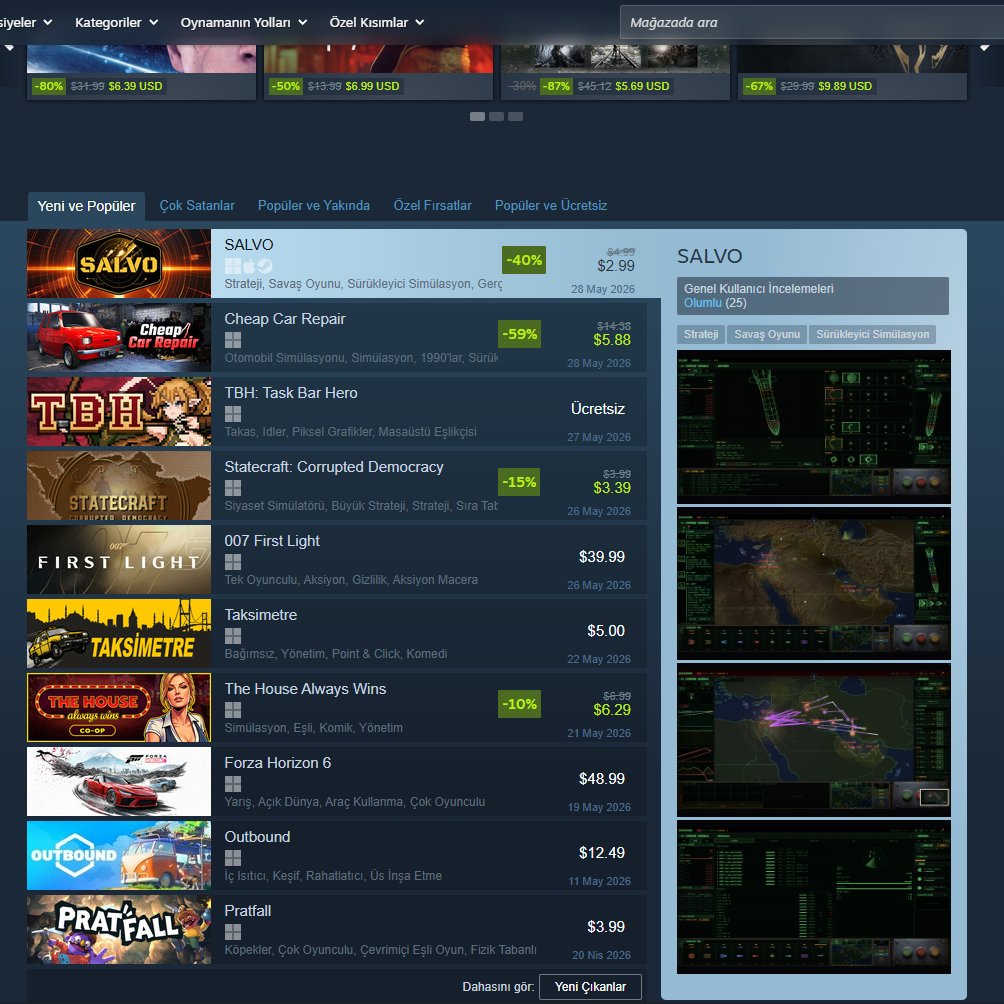This screenshot has width=1004, height=1004.
Task: Select the Yeni ve Popüler tab
Action: (x=86, y=206)
